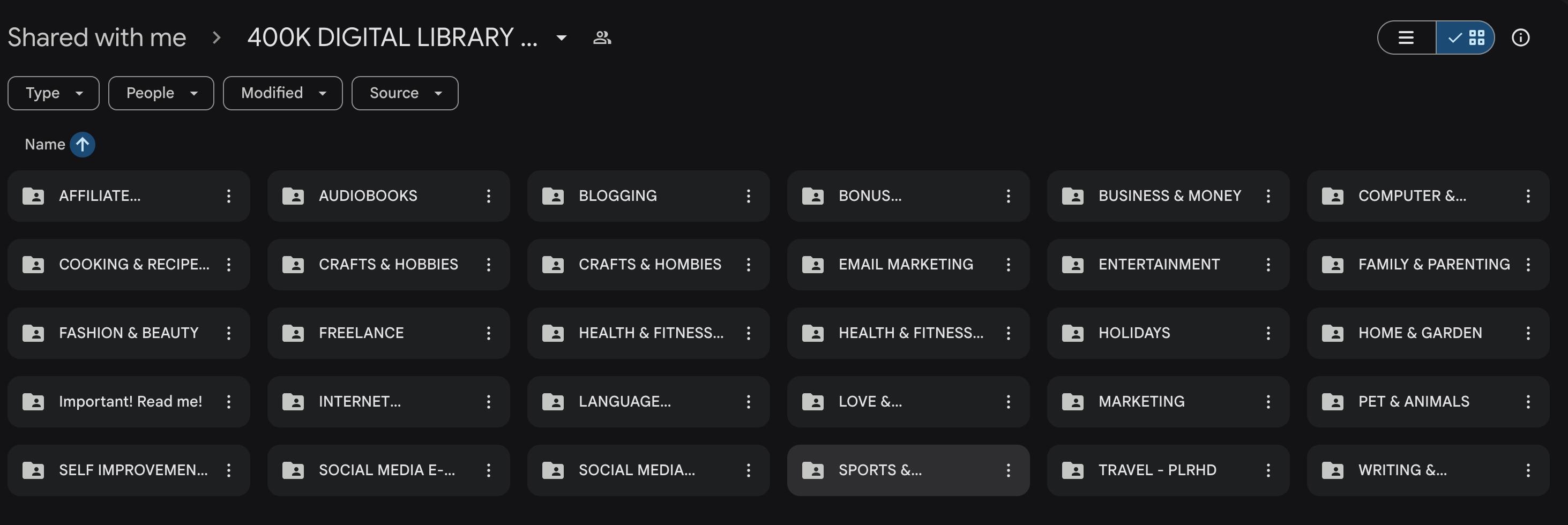Click the LANGUAGE shared folder icon
This screenshot has height=525, width=1568.
552,402
